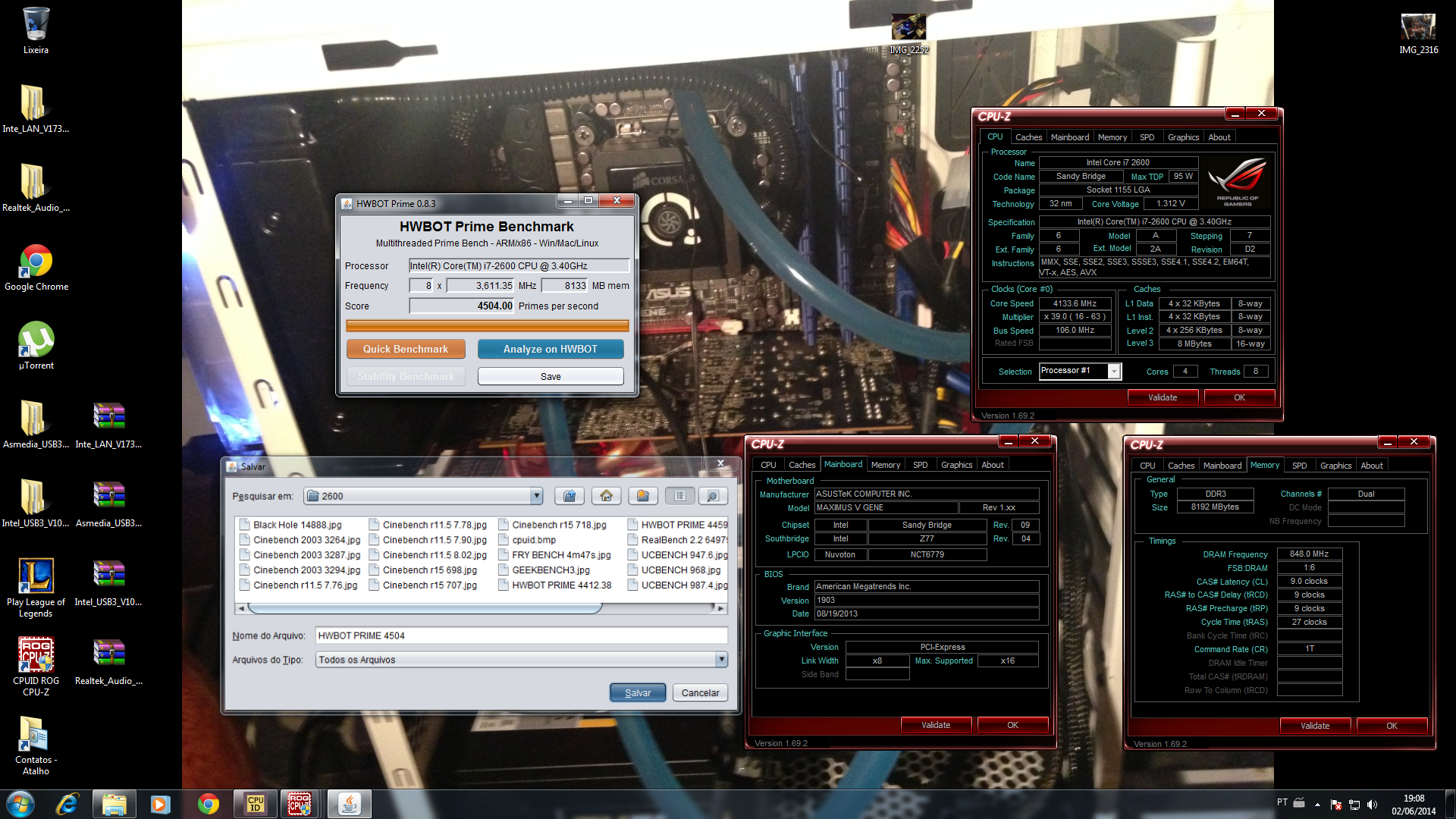The width and height of the screenshot is (1456, 819).
Task: Expand the Pesquisar em folder dropdown
Action: 537,496
